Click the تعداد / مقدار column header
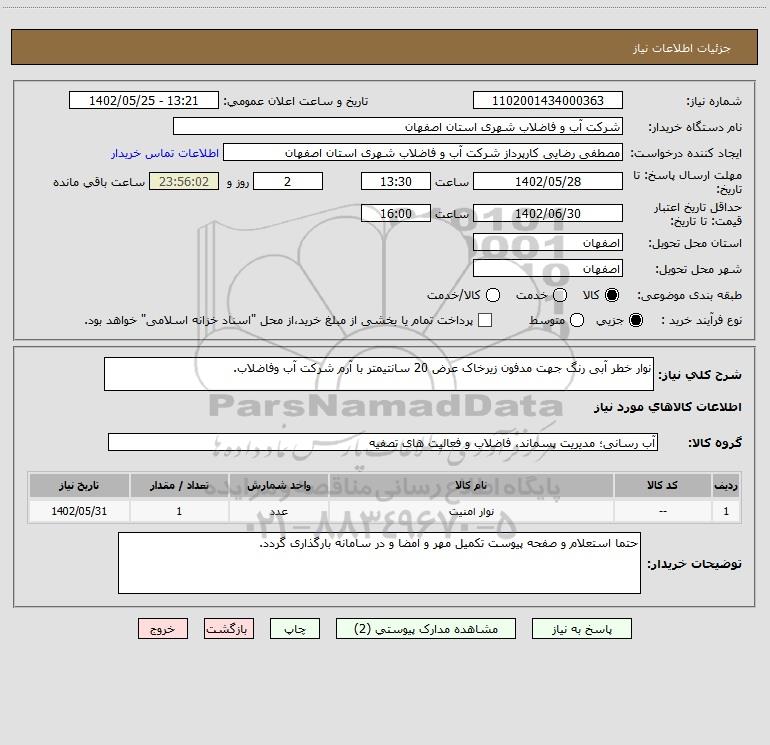Screen dimensions: 770x745 179,485
